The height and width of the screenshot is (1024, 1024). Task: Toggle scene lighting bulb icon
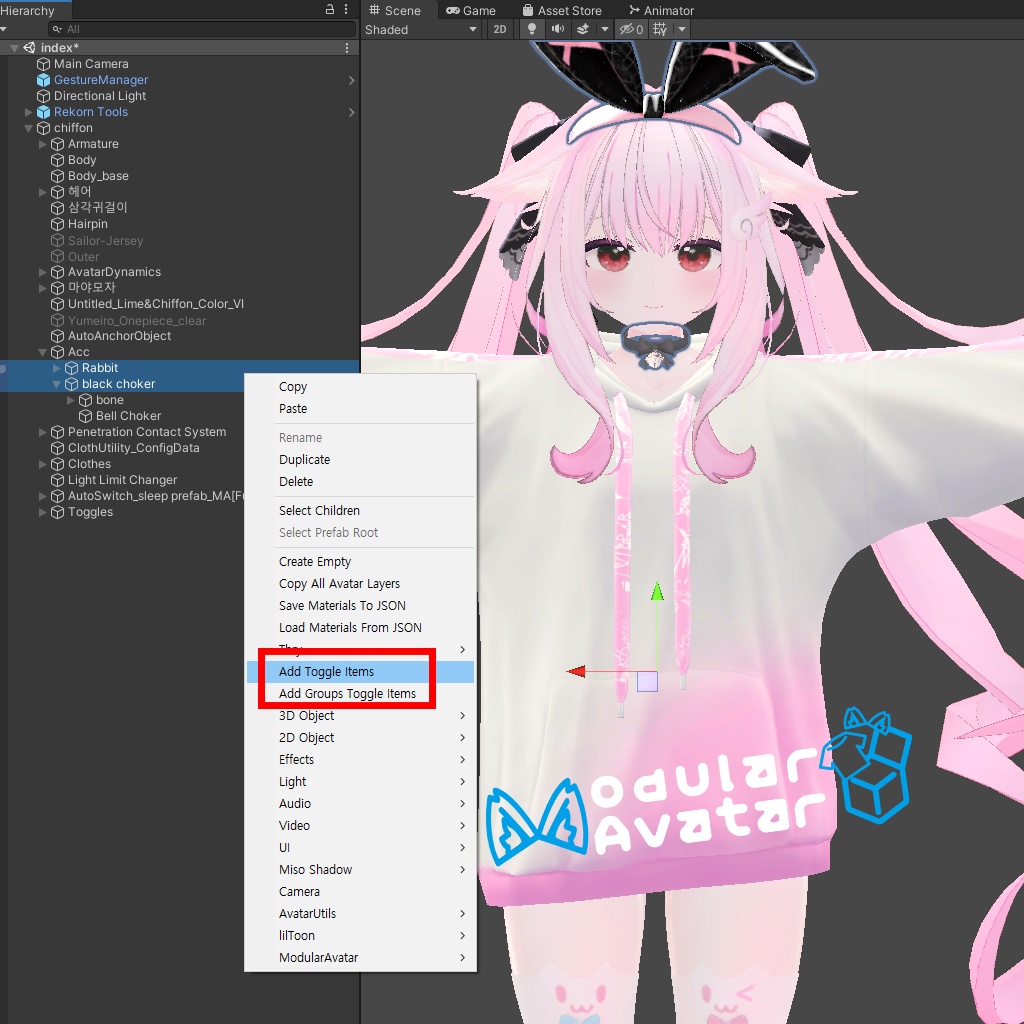coord(532,29)
